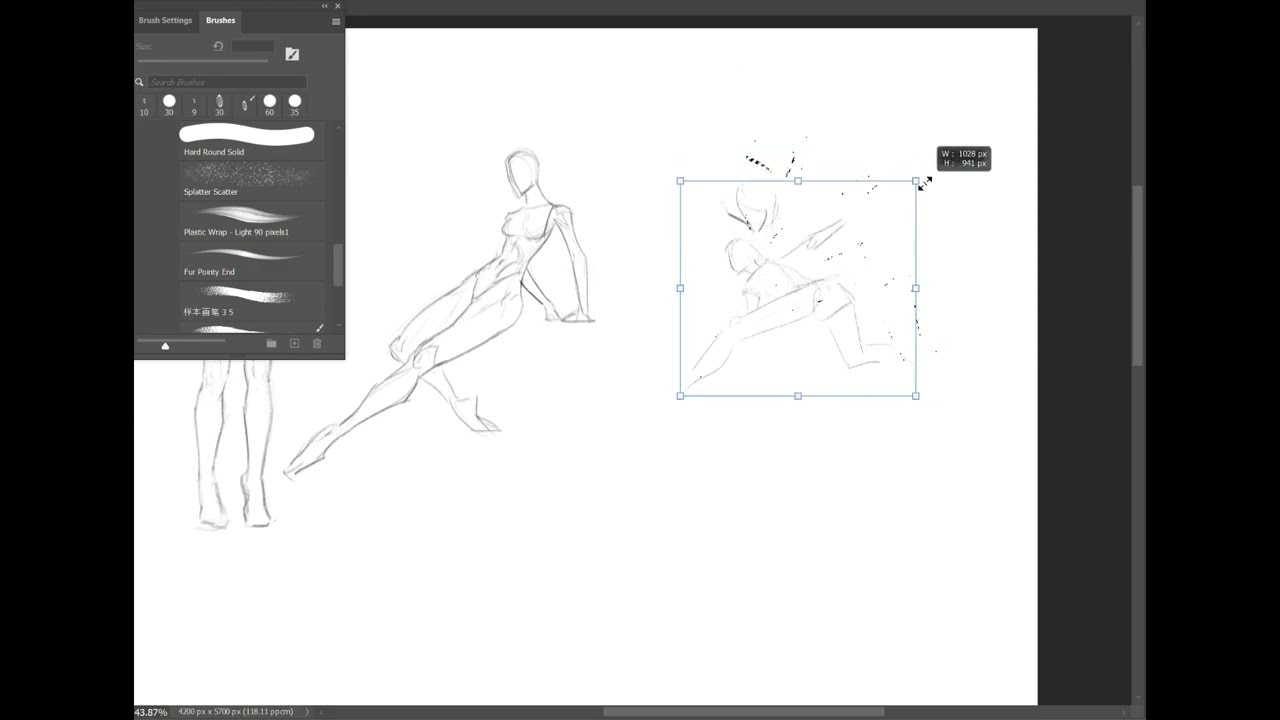Click the bottom-right transform handle
The width and height of the screenshot is (1280, 720).
pyautogui.click(x=916, y=396)
